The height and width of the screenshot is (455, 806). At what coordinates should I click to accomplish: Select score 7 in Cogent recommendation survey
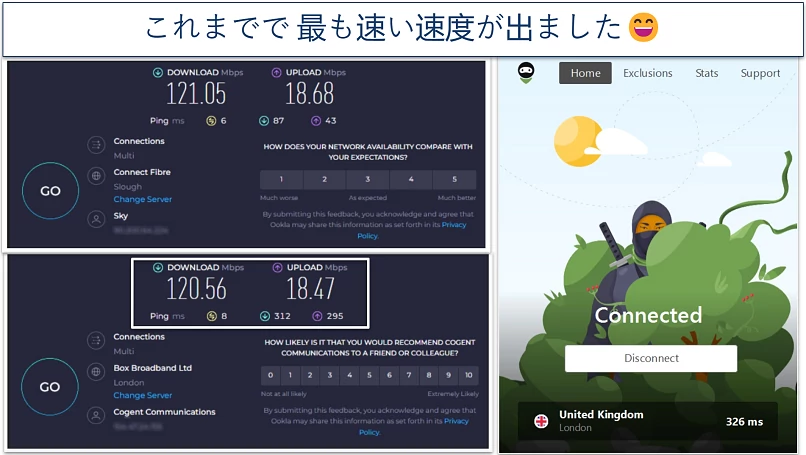409,375
